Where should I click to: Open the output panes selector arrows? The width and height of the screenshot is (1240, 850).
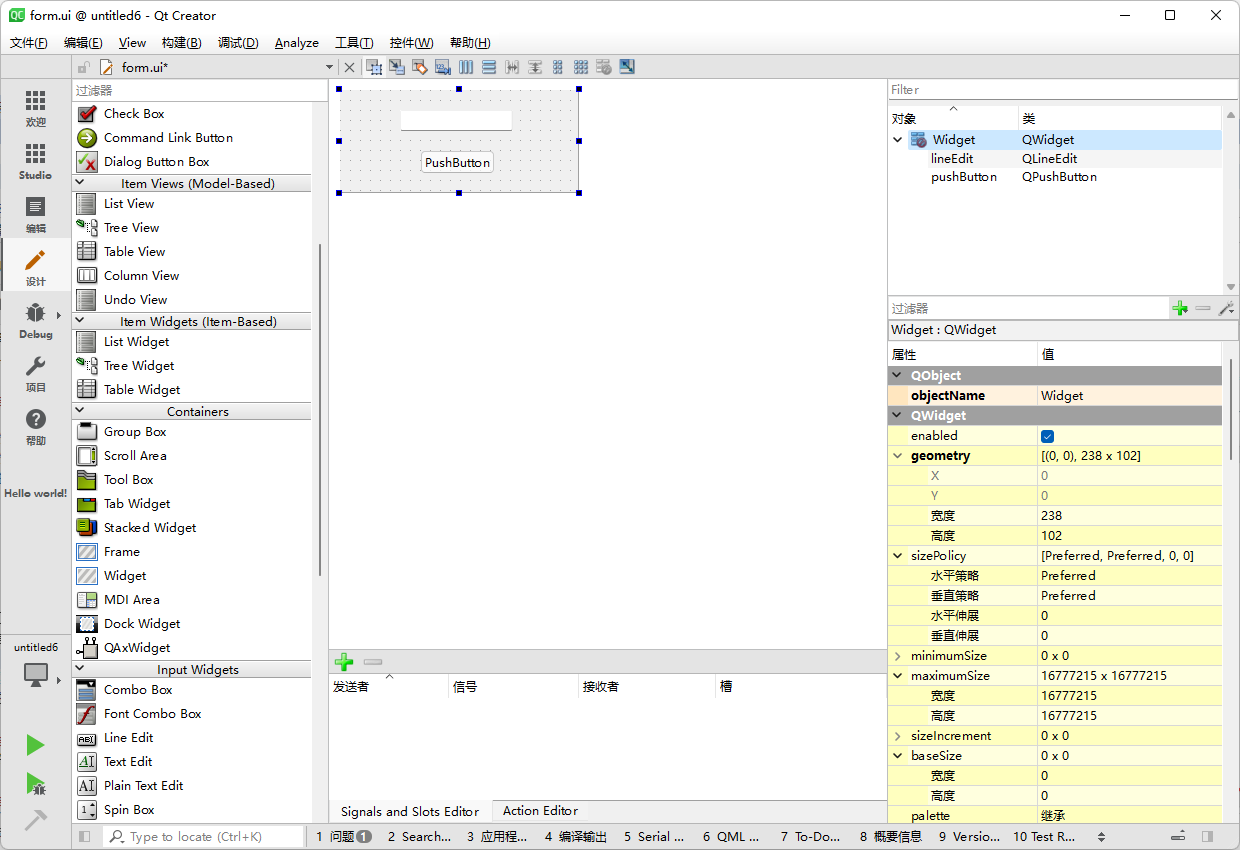pos(1101,837)
